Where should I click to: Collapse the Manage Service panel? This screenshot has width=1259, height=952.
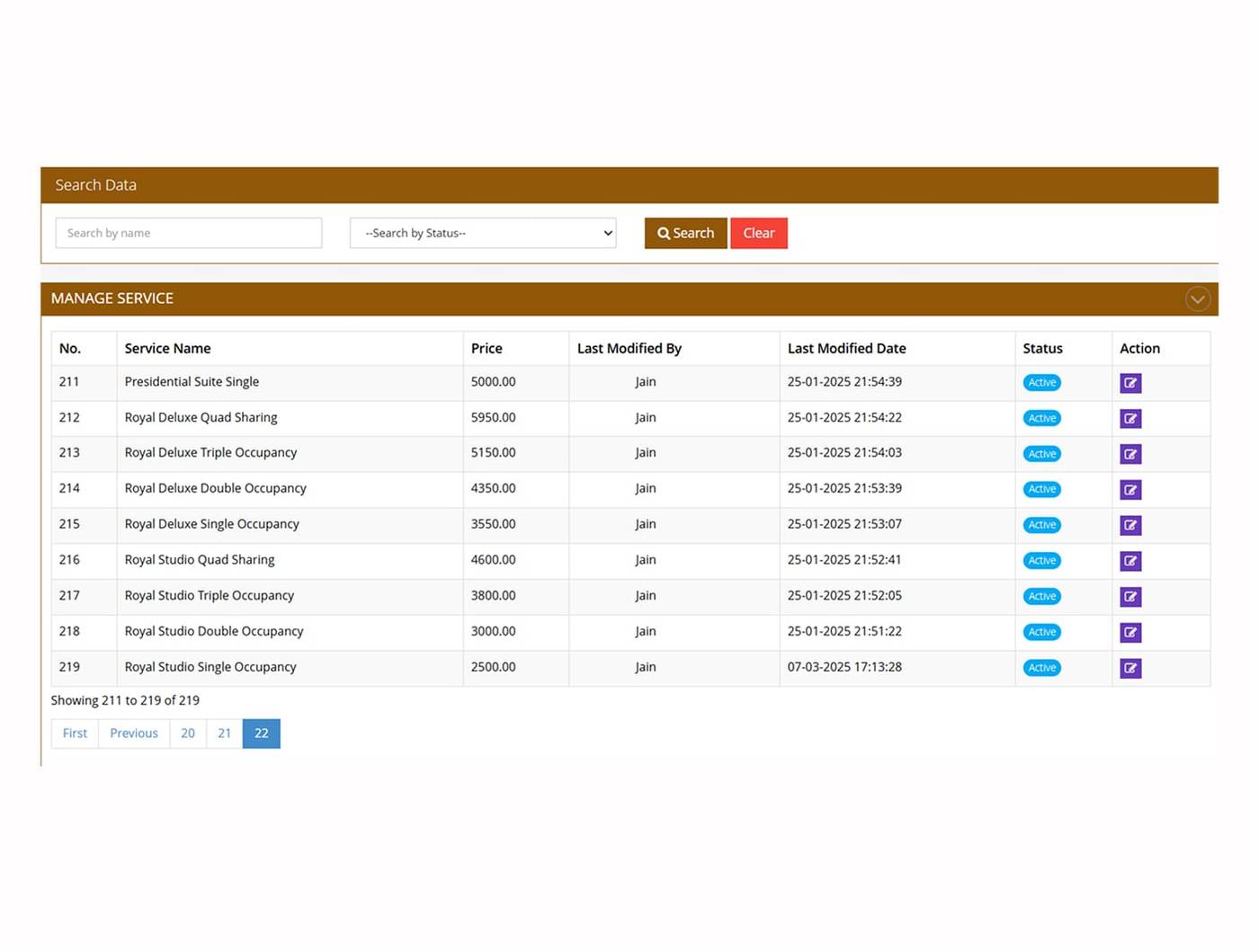(x=1197, y=299)
